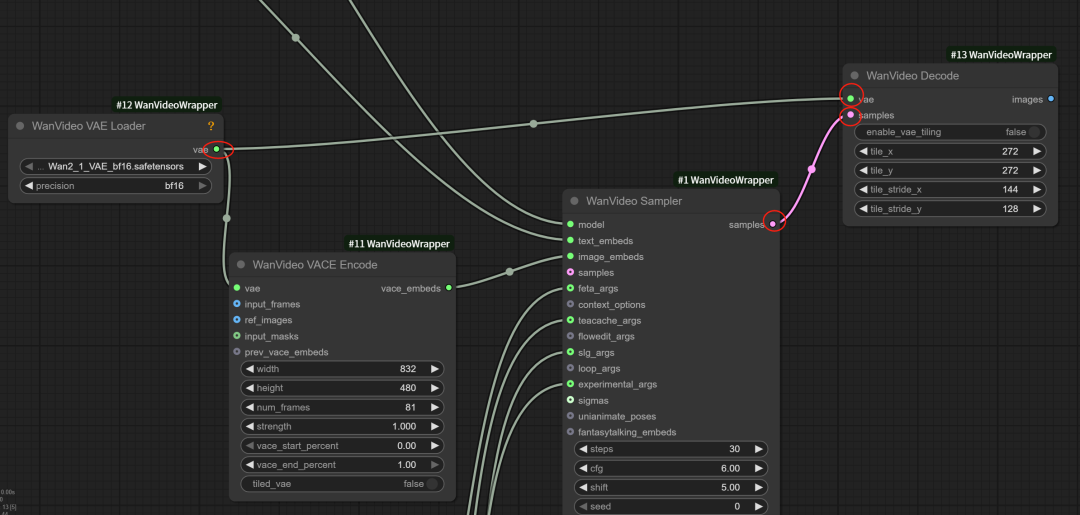1080x515 pixels.
Task: Click the strength 1.000 slider field
Action: pyautogui.click(x=343, y=426)
